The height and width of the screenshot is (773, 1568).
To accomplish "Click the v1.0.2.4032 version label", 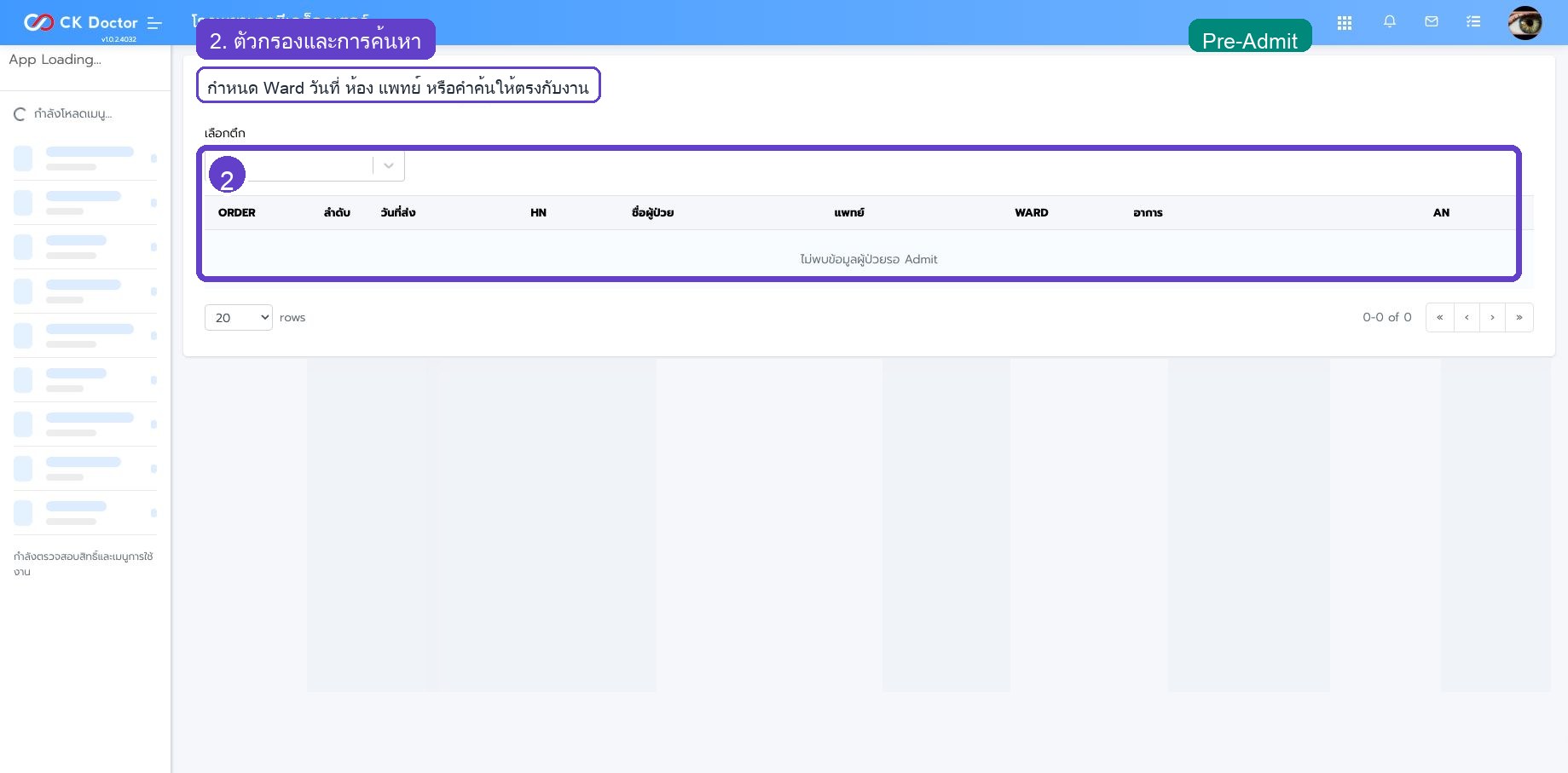I will pos(119,39).
